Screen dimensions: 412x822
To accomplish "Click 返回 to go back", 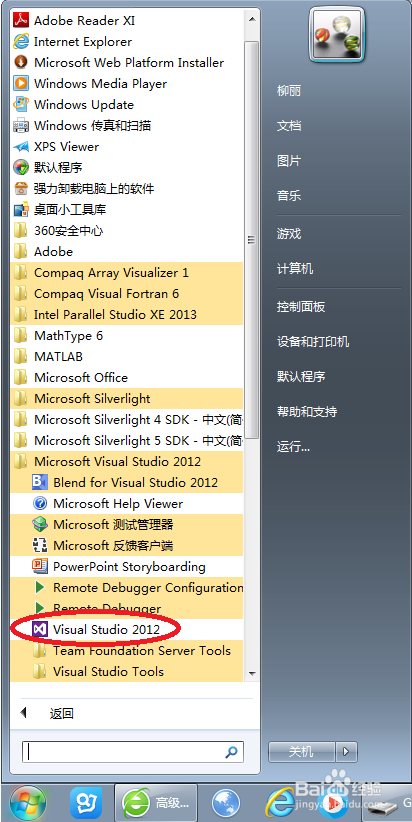I will [x=61, y=713].
